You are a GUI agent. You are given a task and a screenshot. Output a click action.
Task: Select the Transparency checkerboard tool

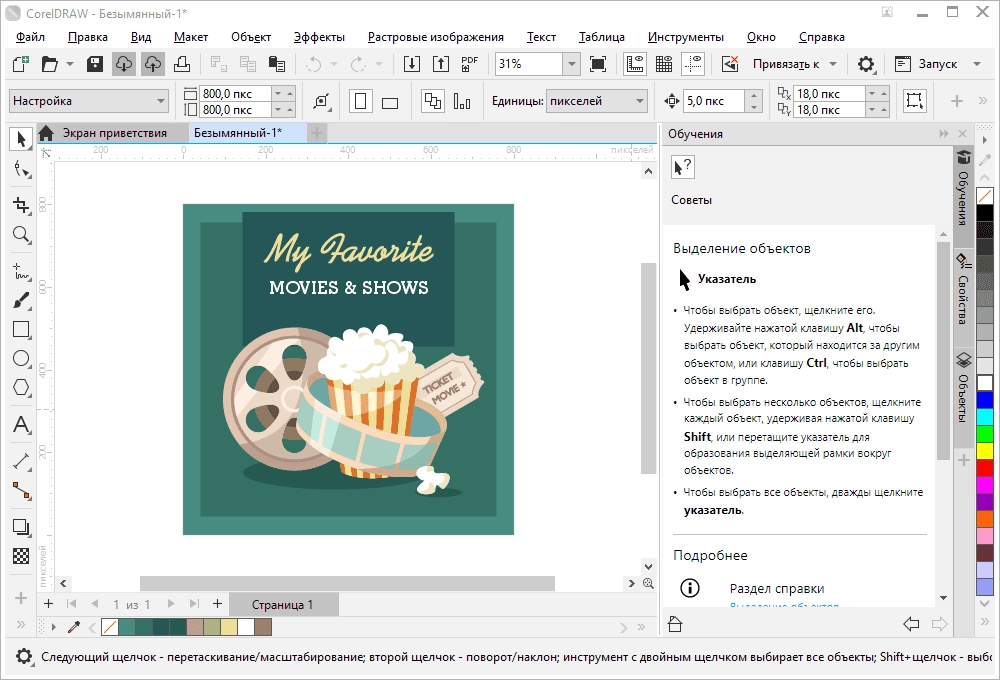21,556
